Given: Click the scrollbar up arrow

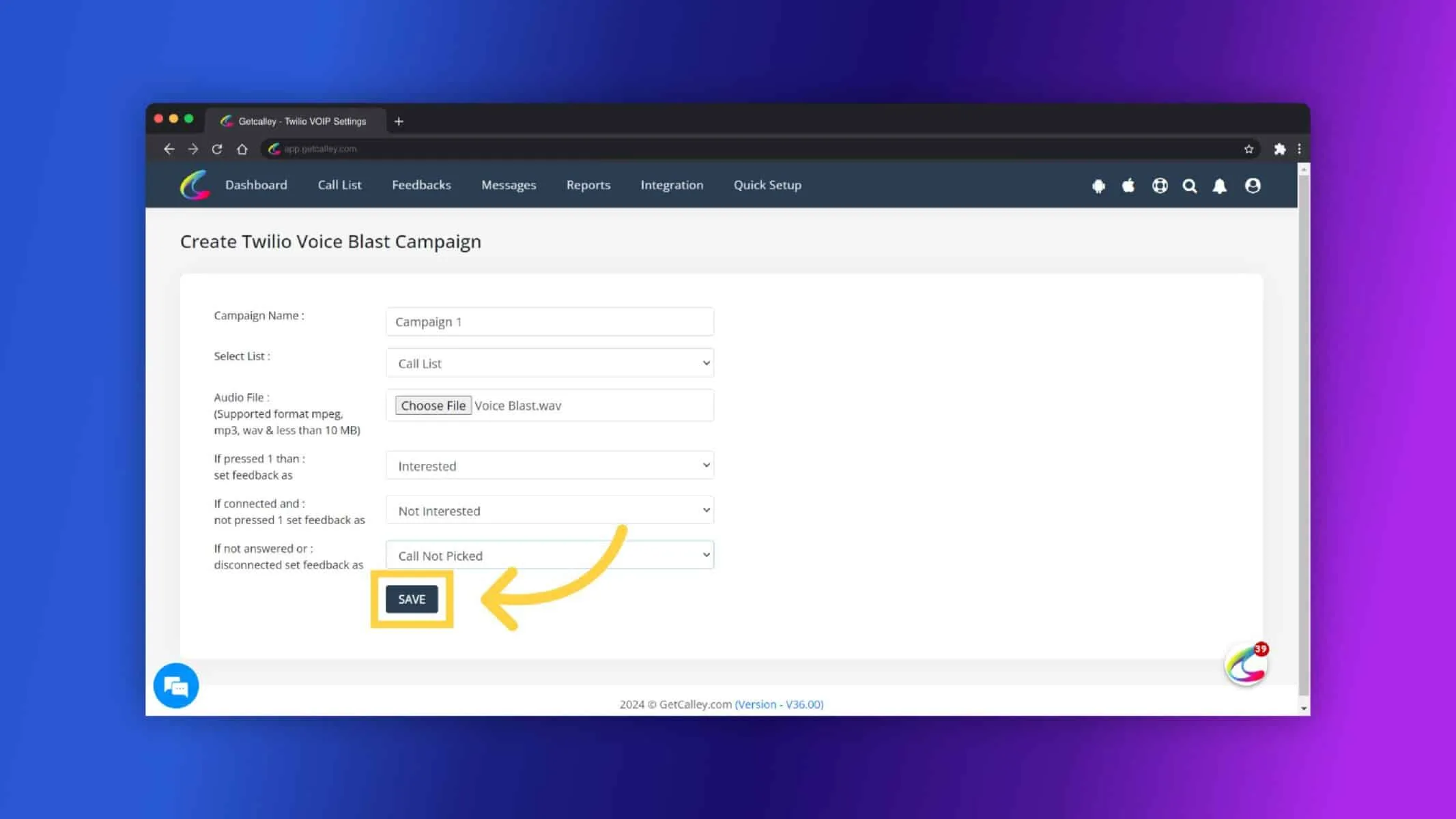Looking at the screenshot, I should (x=1304, y=169).
